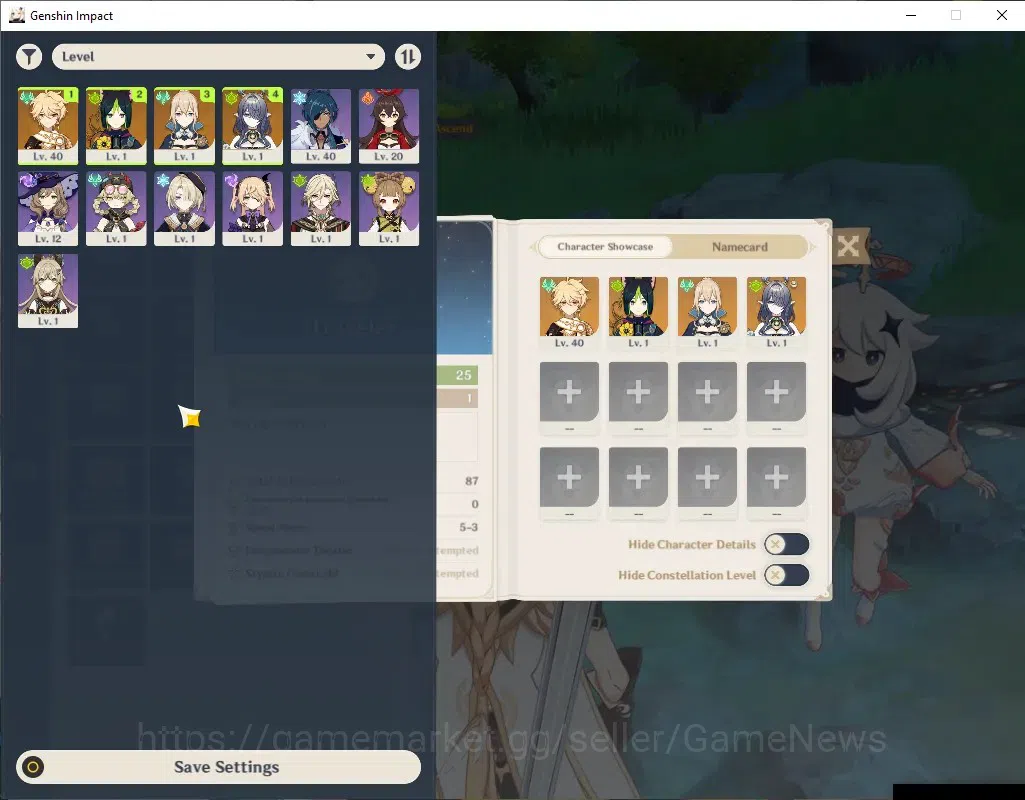The image size is (1025, 800).
Task: Toggle Hide Constellation Level switch
Action: pyautogui.click(x=786, y=575)
